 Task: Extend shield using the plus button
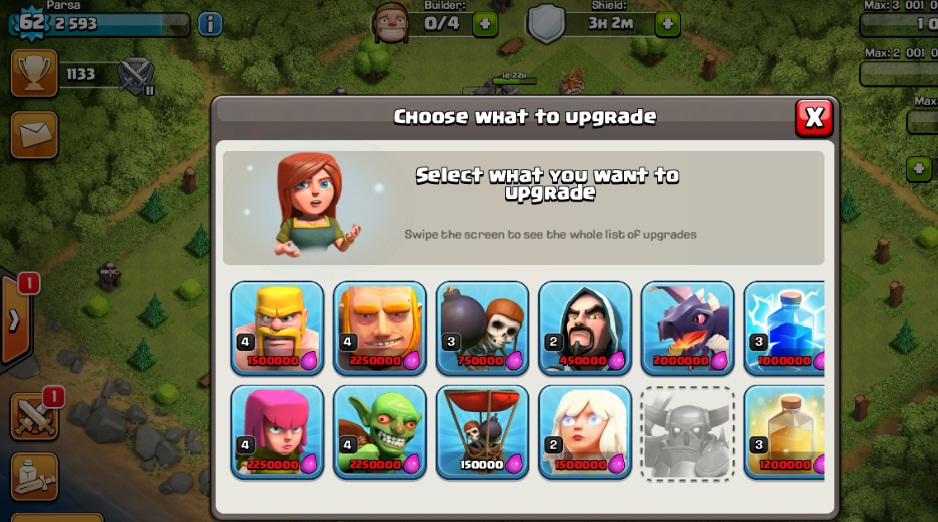coord(668,25)
